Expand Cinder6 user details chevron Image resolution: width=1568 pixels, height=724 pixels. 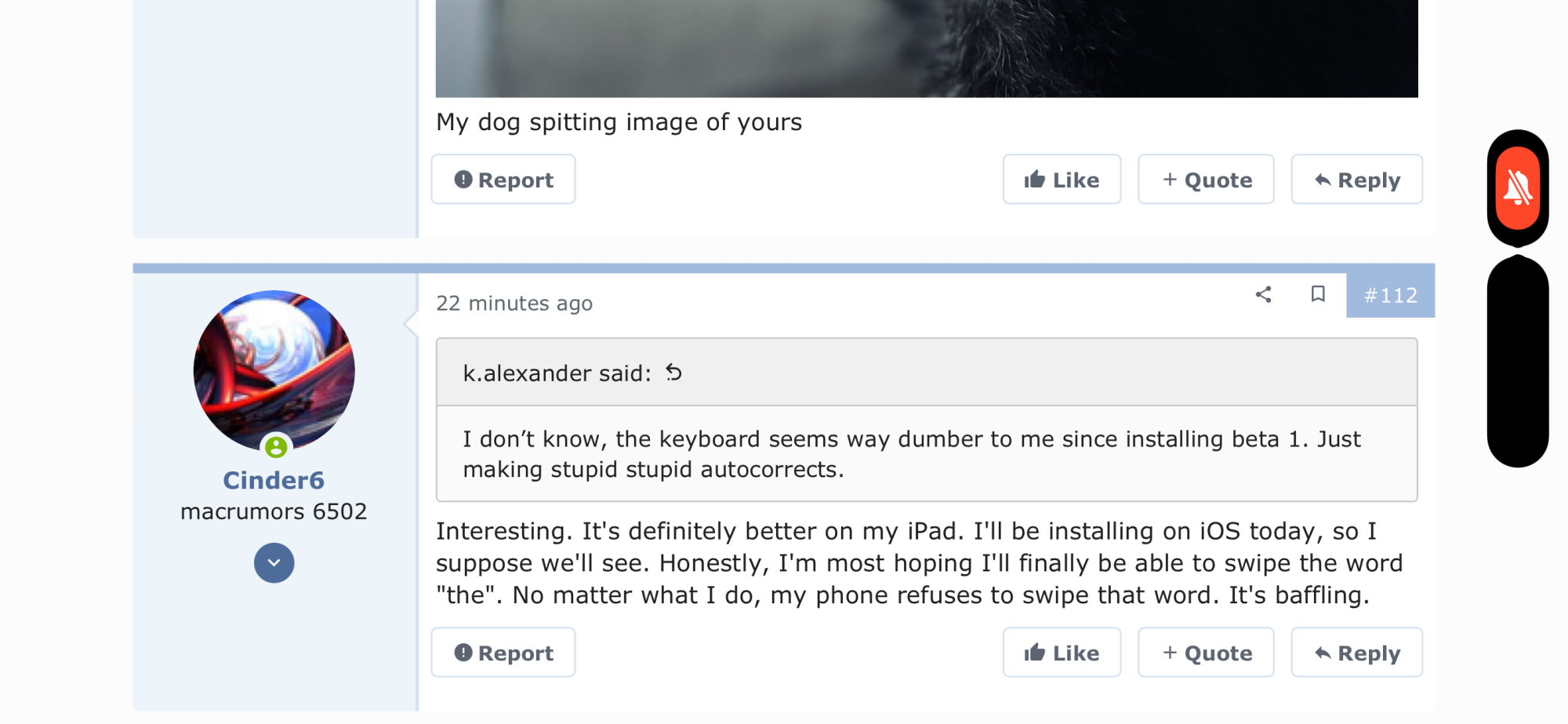click(274, 563)
